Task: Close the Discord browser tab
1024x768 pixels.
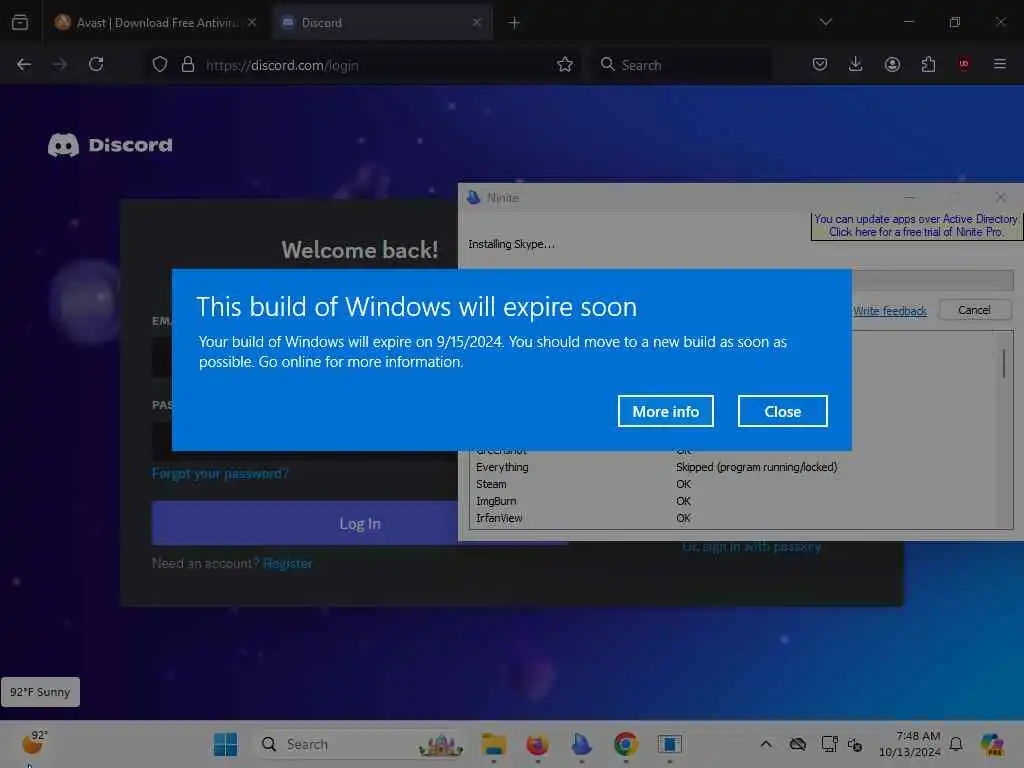Action: [x=477, y=22]
